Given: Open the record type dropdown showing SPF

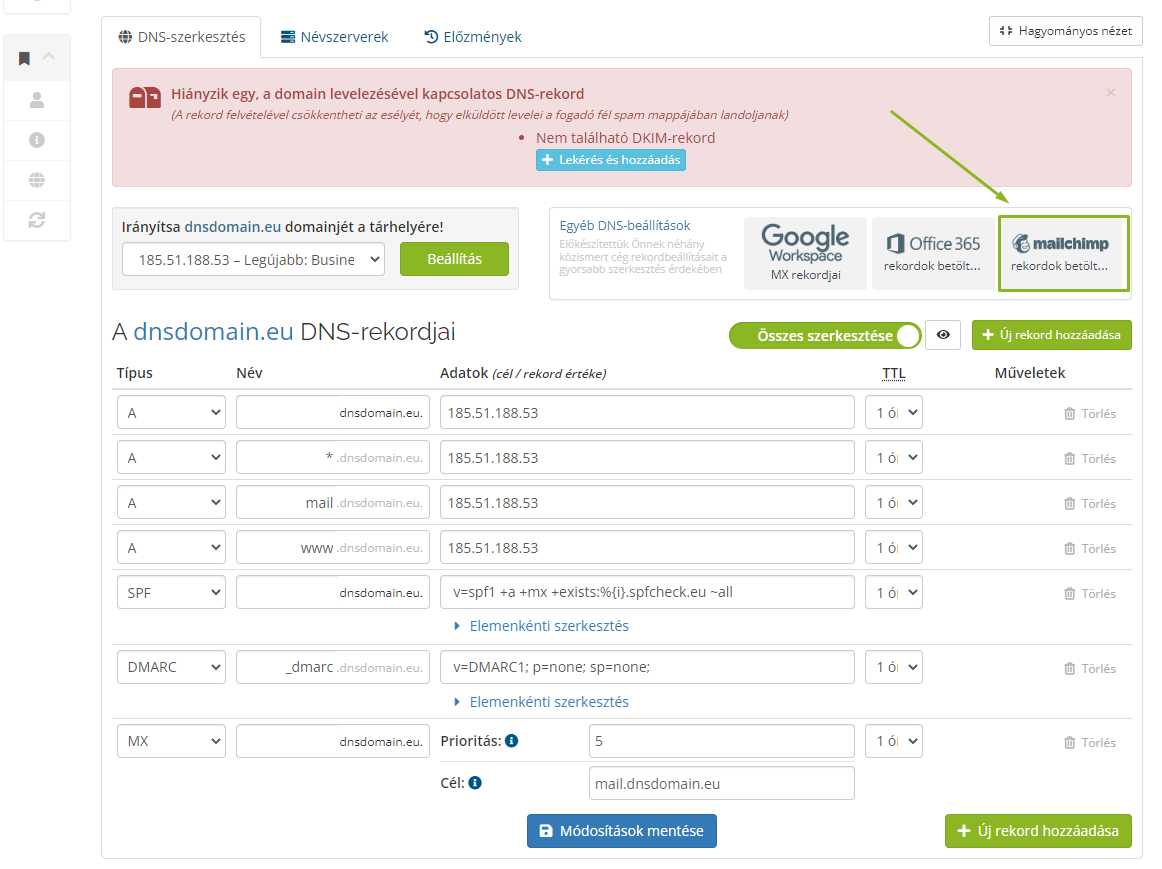Looking at the screenshot, I should click(170, 592).
